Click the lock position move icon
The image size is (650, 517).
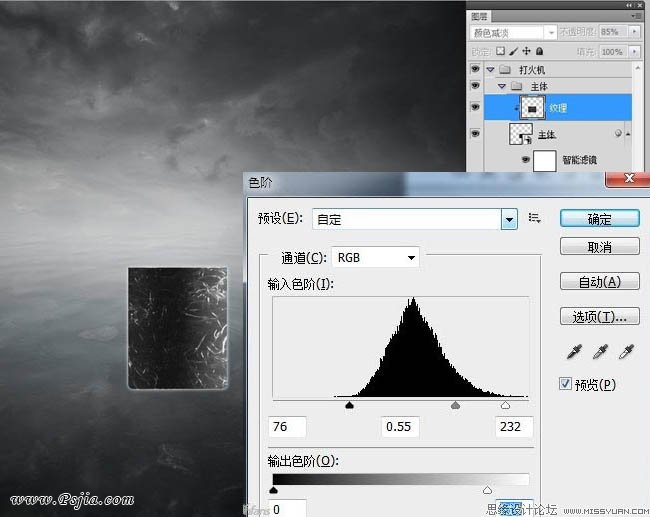[526, 51]
